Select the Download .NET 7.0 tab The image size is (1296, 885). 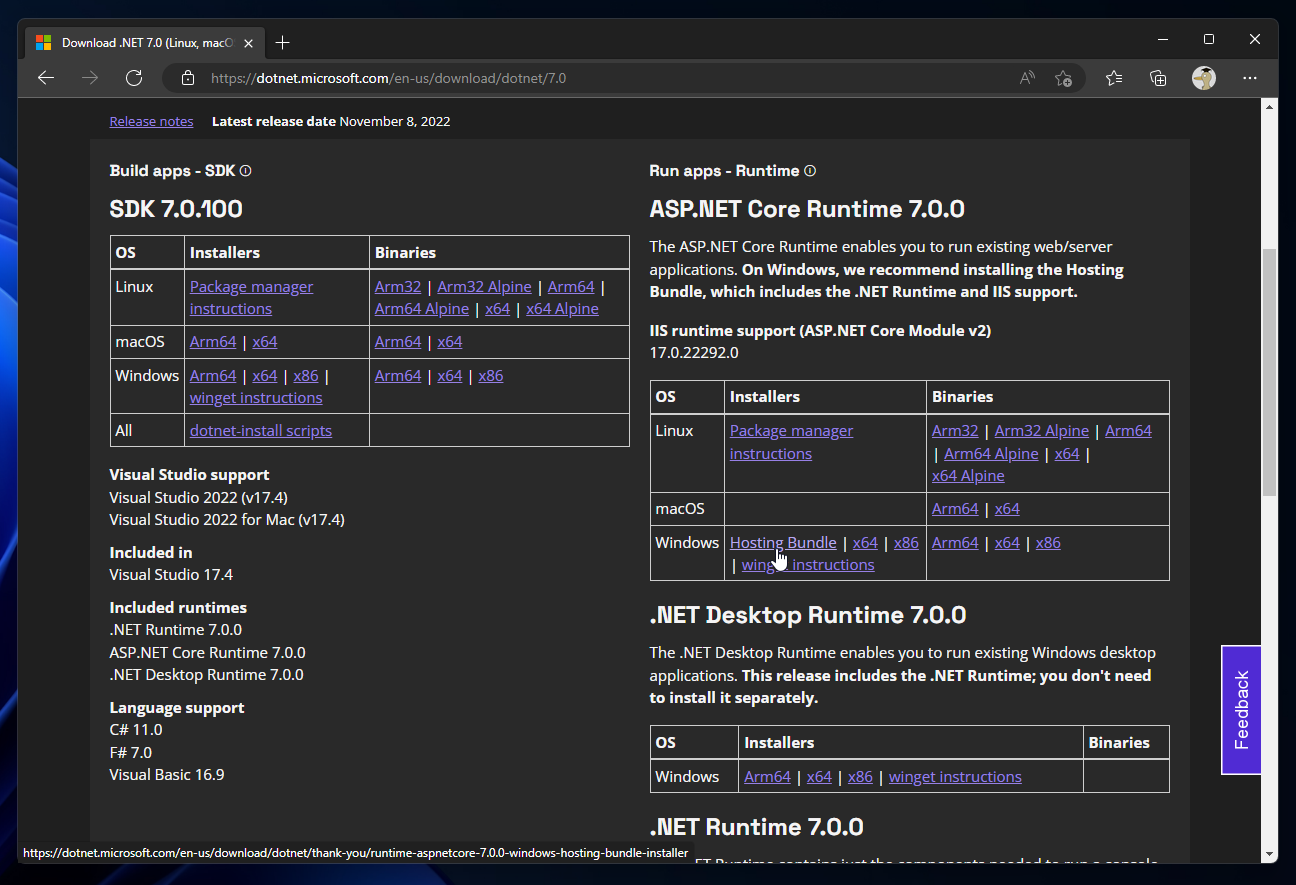click(146, 43)
